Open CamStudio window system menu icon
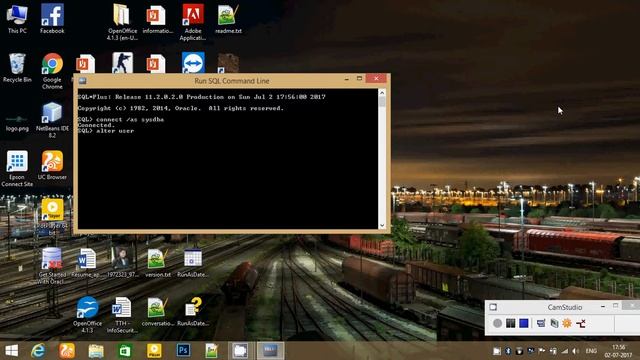The image size is (640, 360). (x=493, y=307)
